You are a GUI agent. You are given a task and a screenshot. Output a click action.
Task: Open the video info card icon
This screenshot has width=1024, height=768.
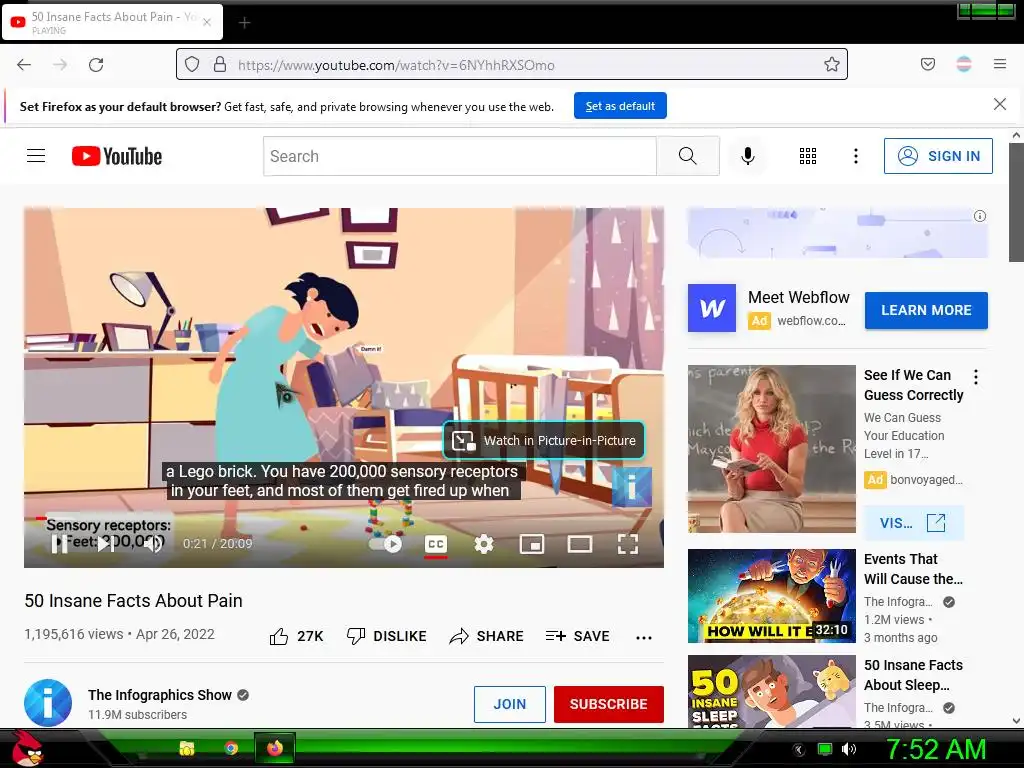632,487
